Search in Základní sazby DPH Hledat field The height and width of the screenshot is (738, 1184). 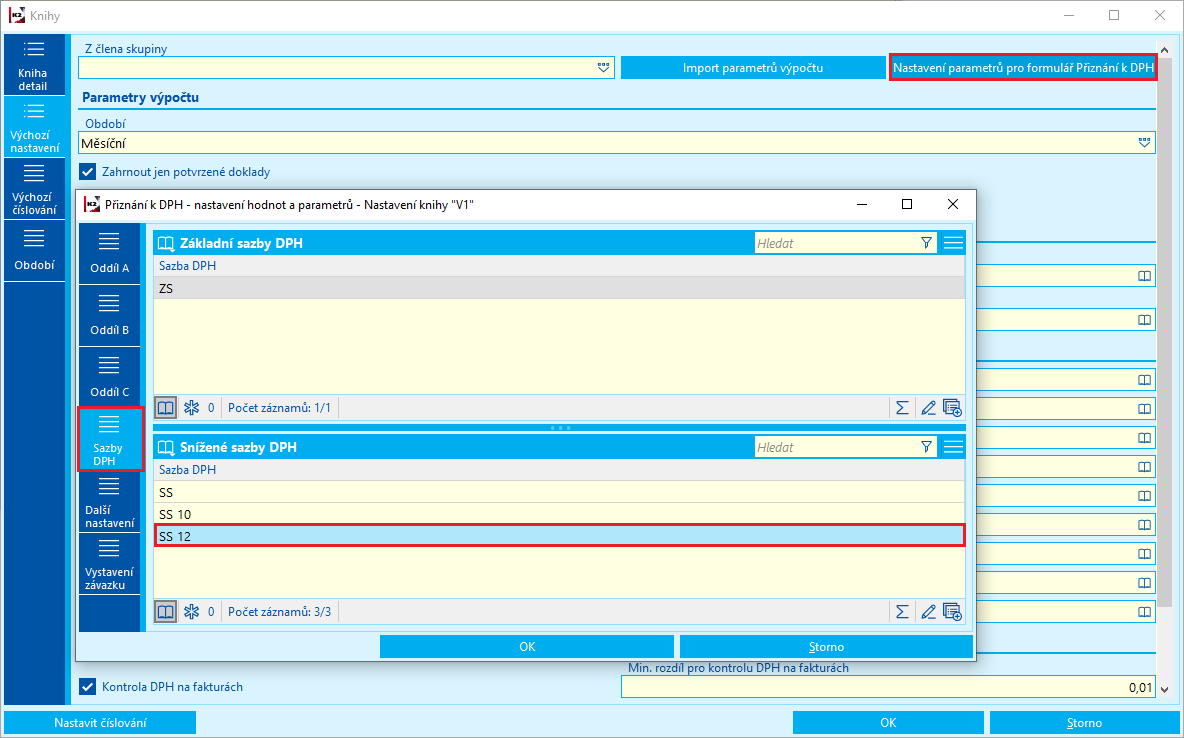click(x=835, y=243)
